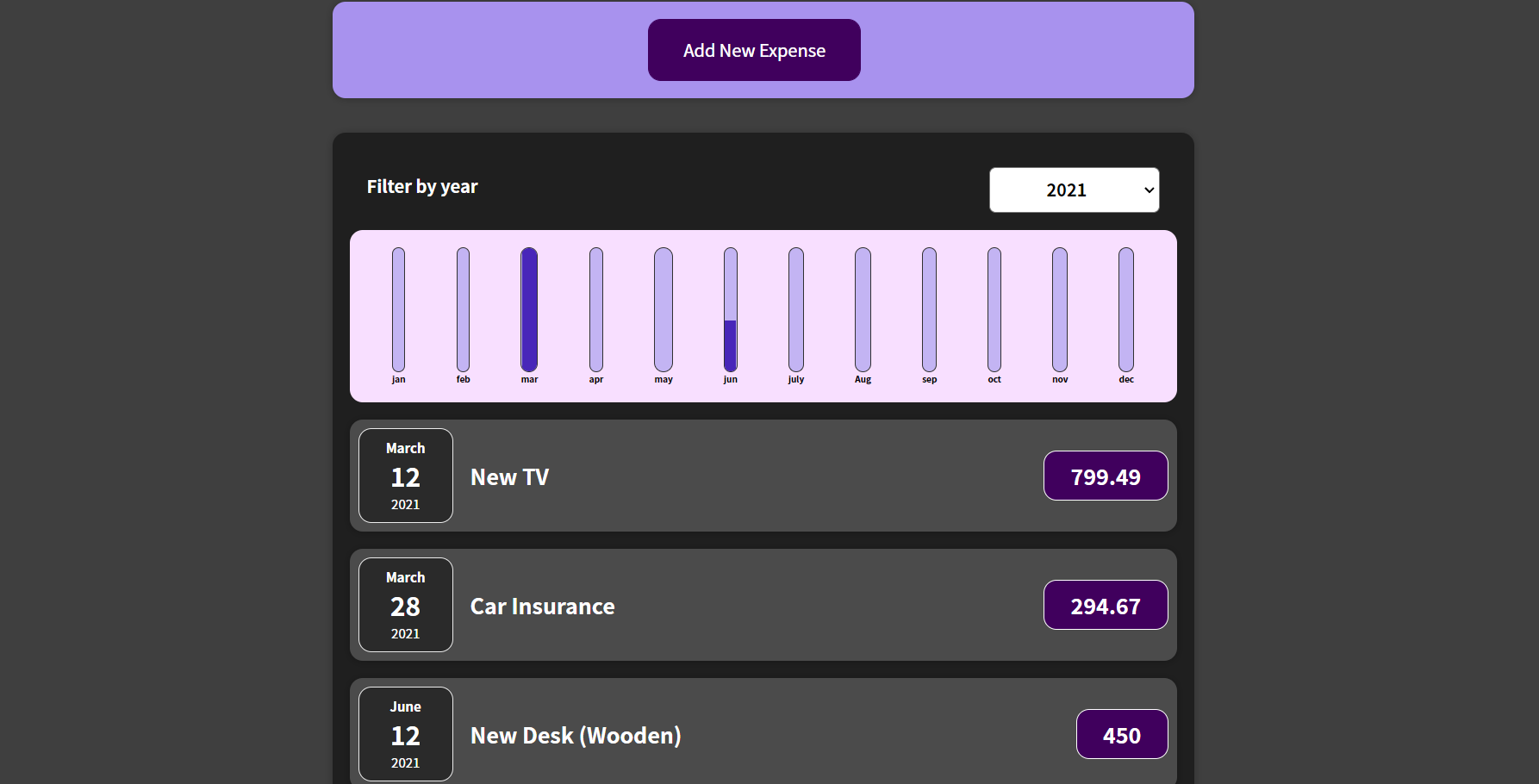
Task: Click the mar label under the chart
Action: [x=529, y=379]
